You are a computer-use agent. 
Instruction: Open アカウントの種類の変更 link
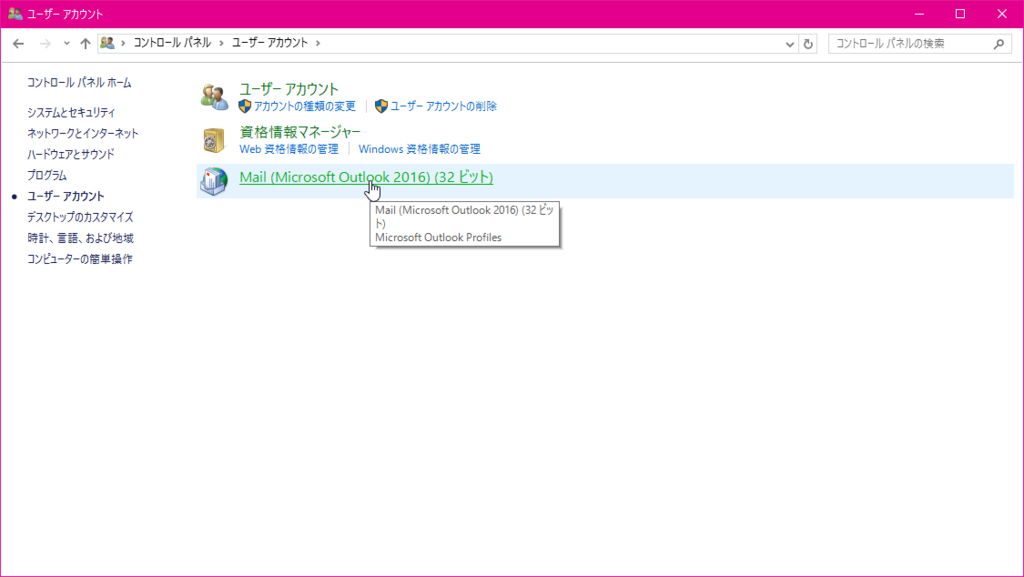point(305,106)
